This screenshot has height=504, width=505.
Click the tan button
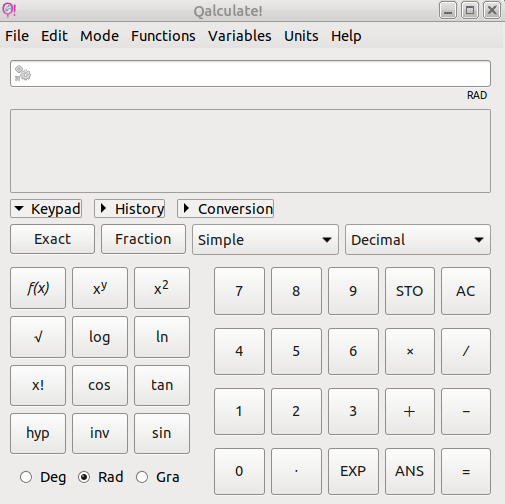[162, 385]
